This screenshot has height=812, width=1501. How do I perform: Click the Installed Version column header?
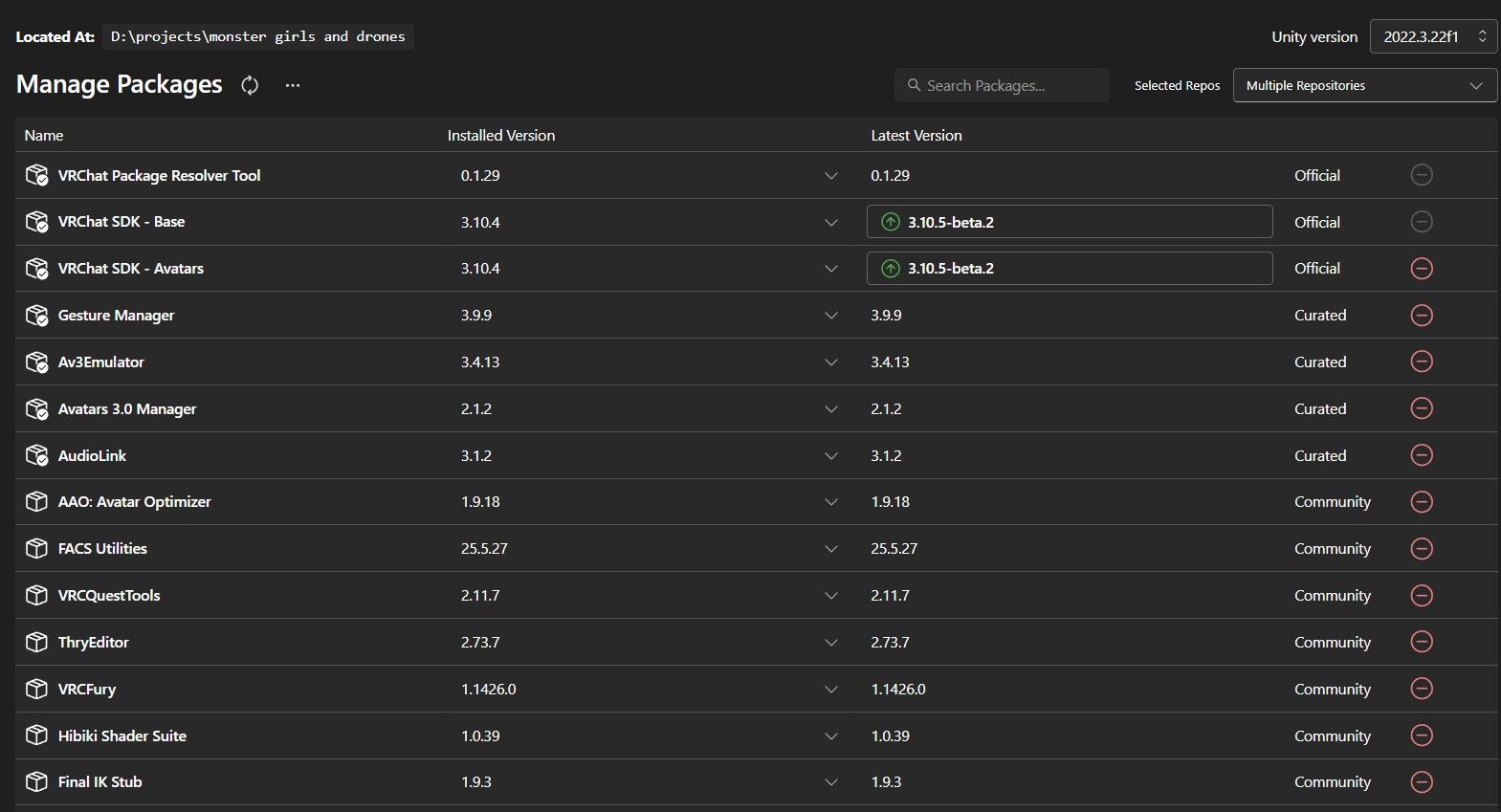point(501,136)
